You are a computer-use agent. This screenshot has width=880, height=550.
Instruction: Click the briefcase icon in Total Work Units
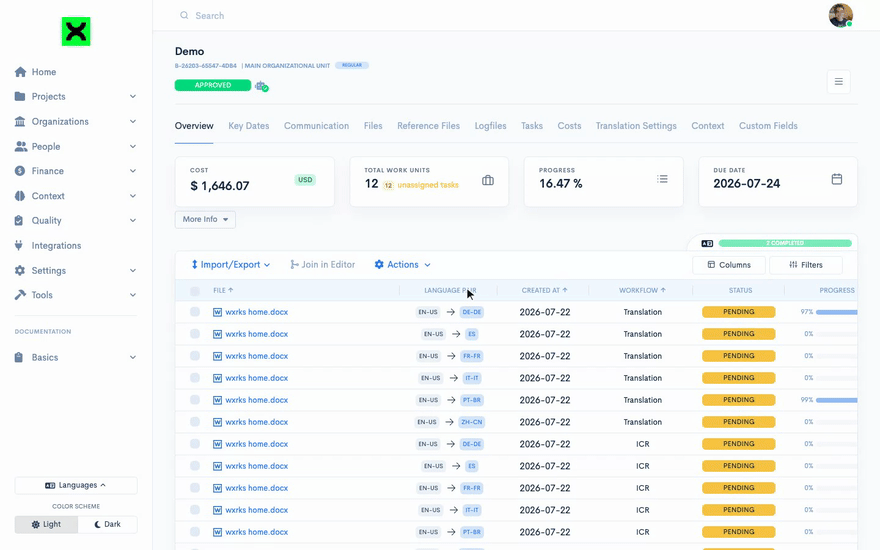(x=488, y=180)
